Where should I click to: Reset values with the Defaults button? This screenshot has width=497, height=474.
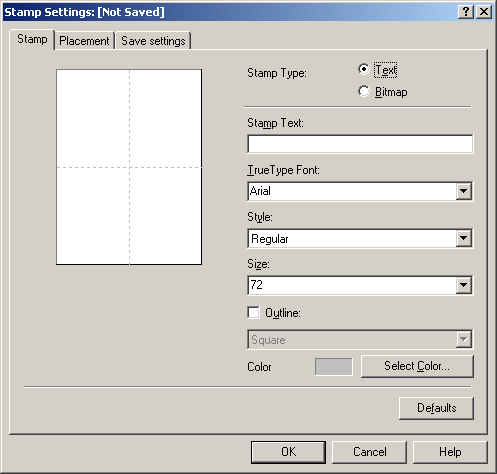pyautogui.click(x=436, y=408)
